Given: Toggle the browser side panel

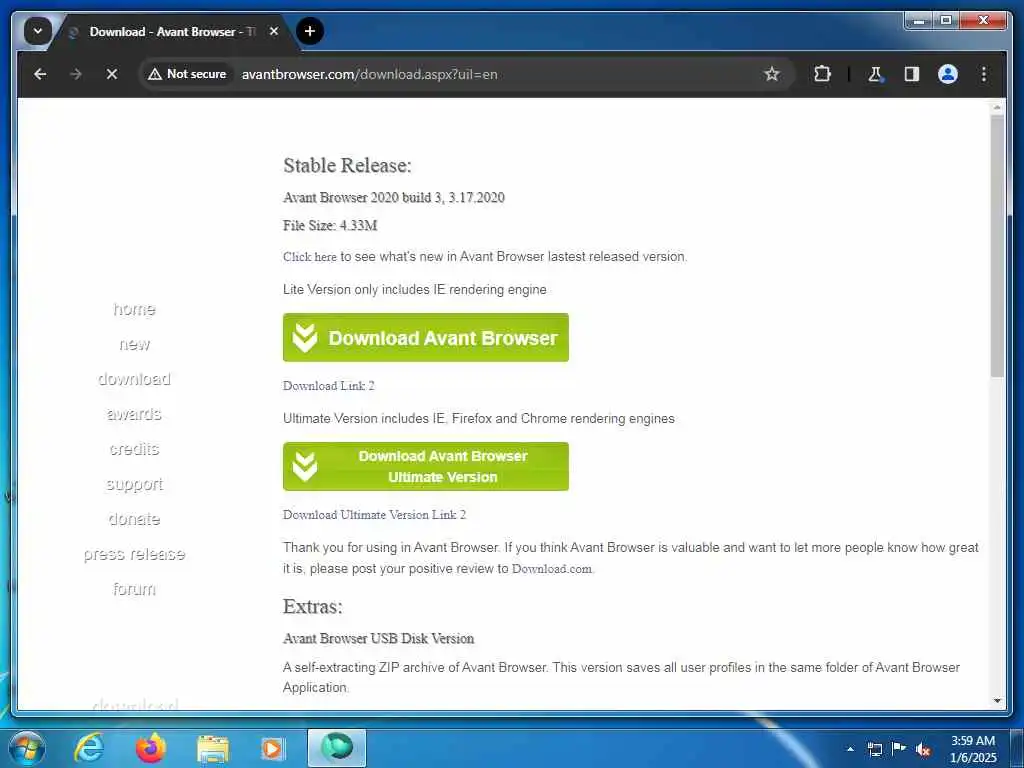Looking at the screenshot, I should [x=912, y=74].
